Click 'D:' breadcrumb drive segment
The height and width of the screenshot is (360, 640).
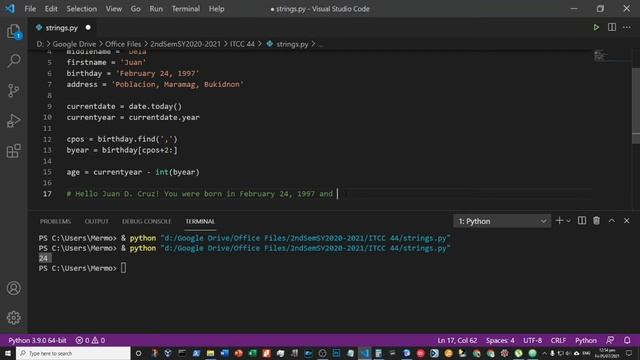[x=40, y=44]
